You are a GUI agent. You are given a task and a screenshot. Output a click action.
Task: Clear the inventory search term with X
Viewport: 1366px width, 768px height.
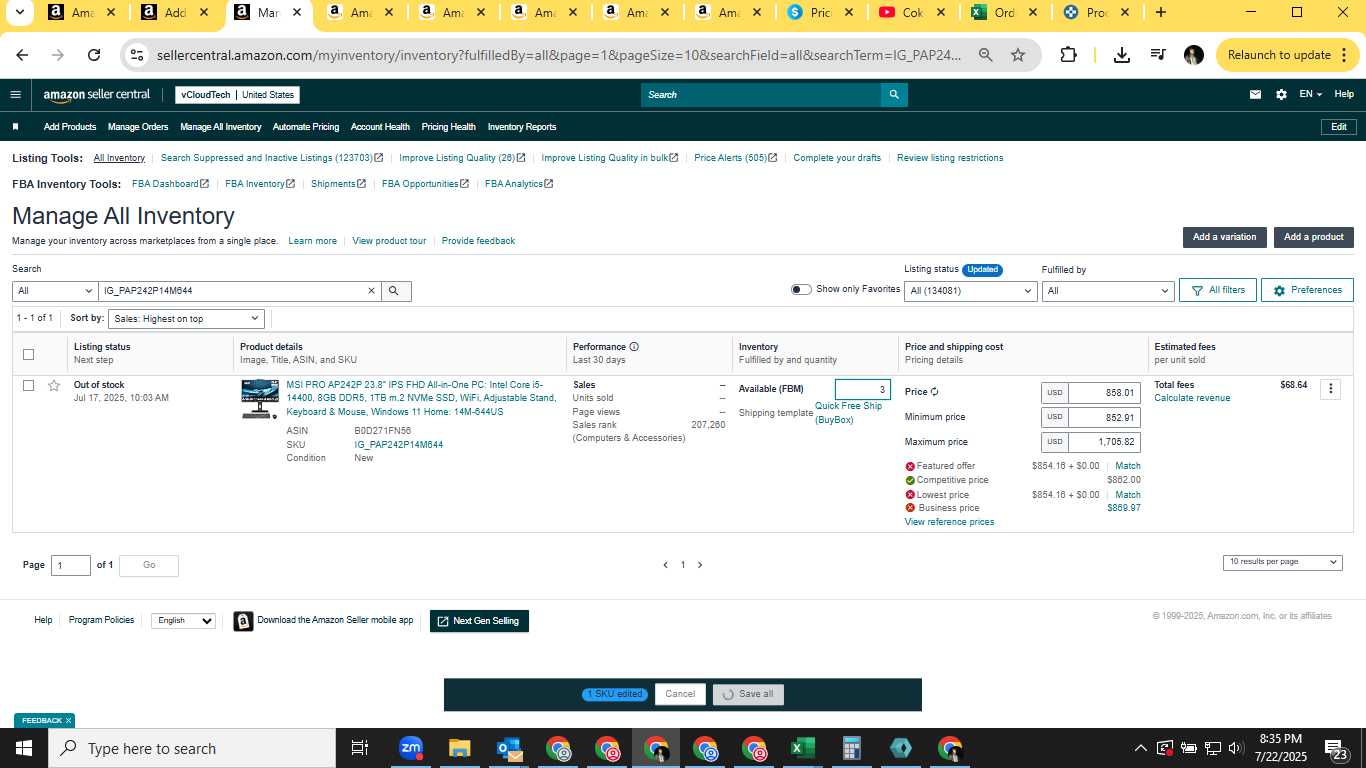pyautogui.click(x=371, y=291)
